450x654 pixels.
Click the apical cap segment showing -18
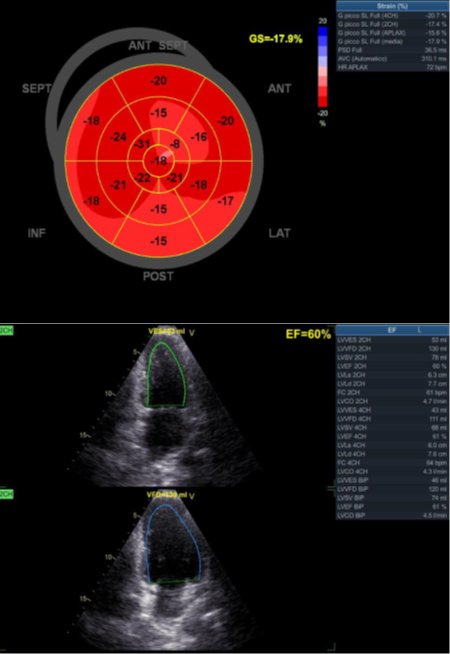pyautogui.click(x=159, y=161)
